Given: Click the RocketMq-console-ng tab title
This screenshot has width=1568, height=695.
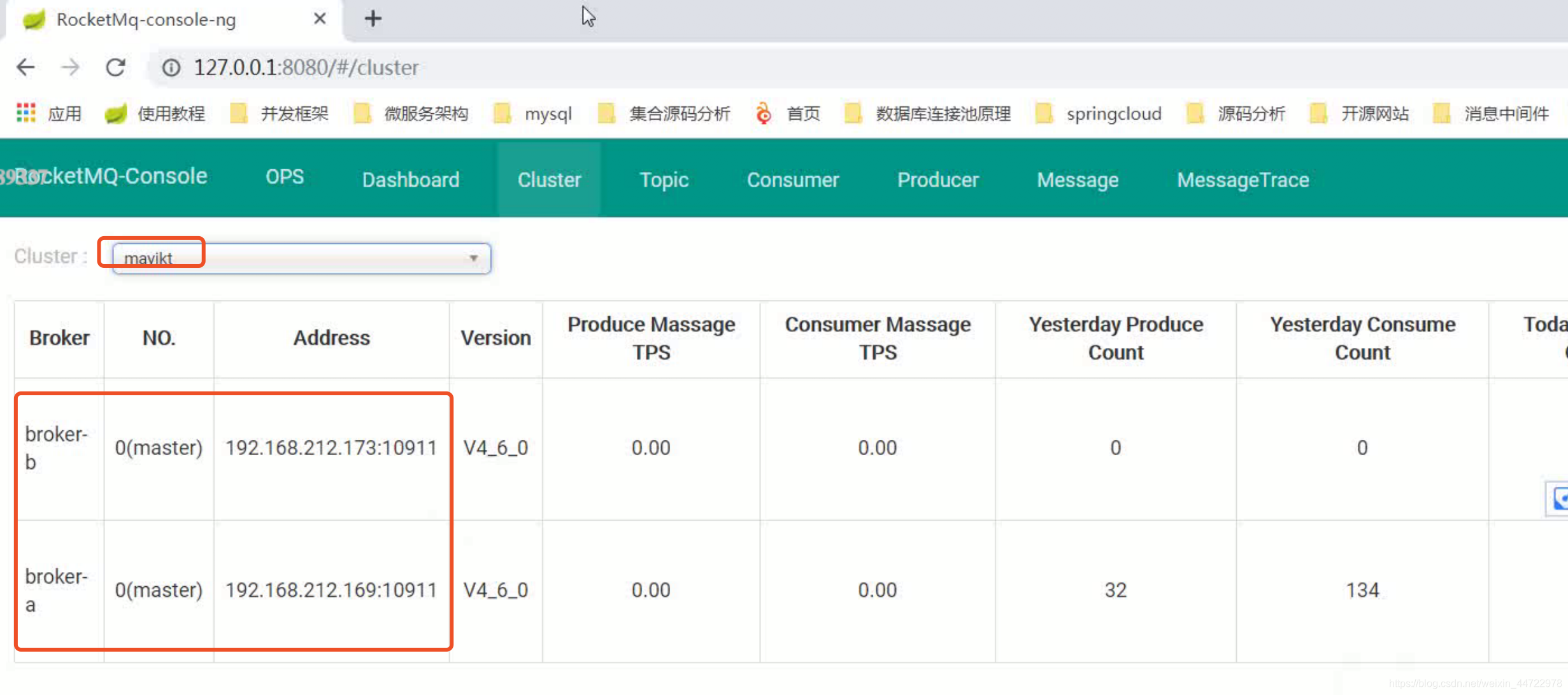Looking at the screenshot, I should (146, 20).
